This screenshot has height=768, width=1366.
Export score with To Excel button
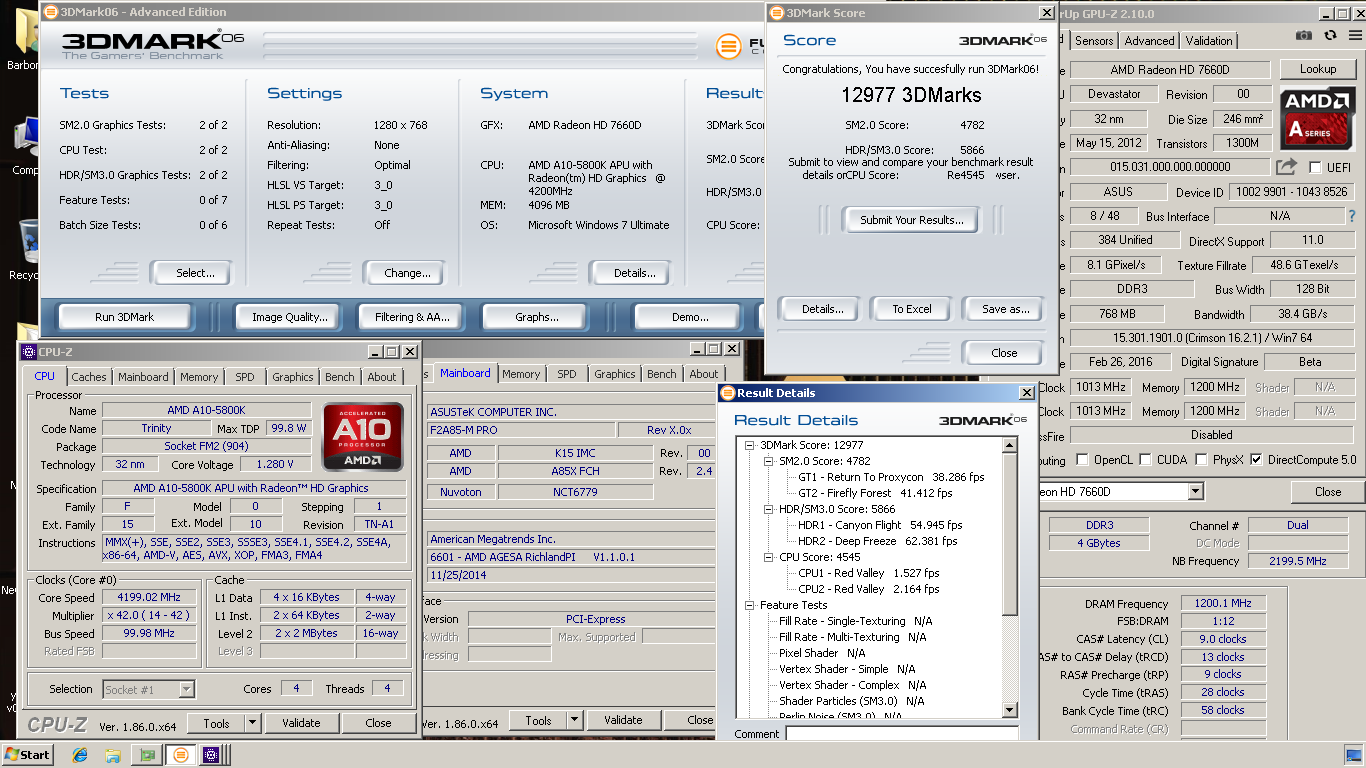pyautogui.click(x=912, y=309)
